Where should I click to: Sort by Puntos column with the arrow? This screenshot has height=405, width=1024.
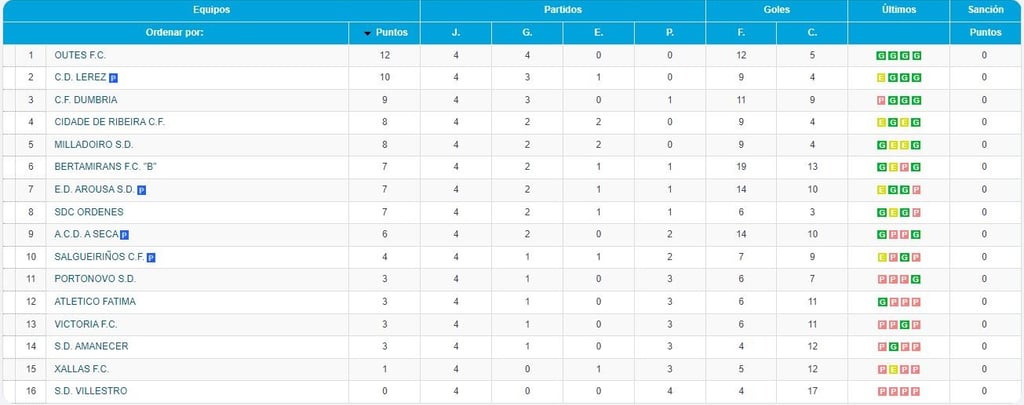tap(385, 33)
